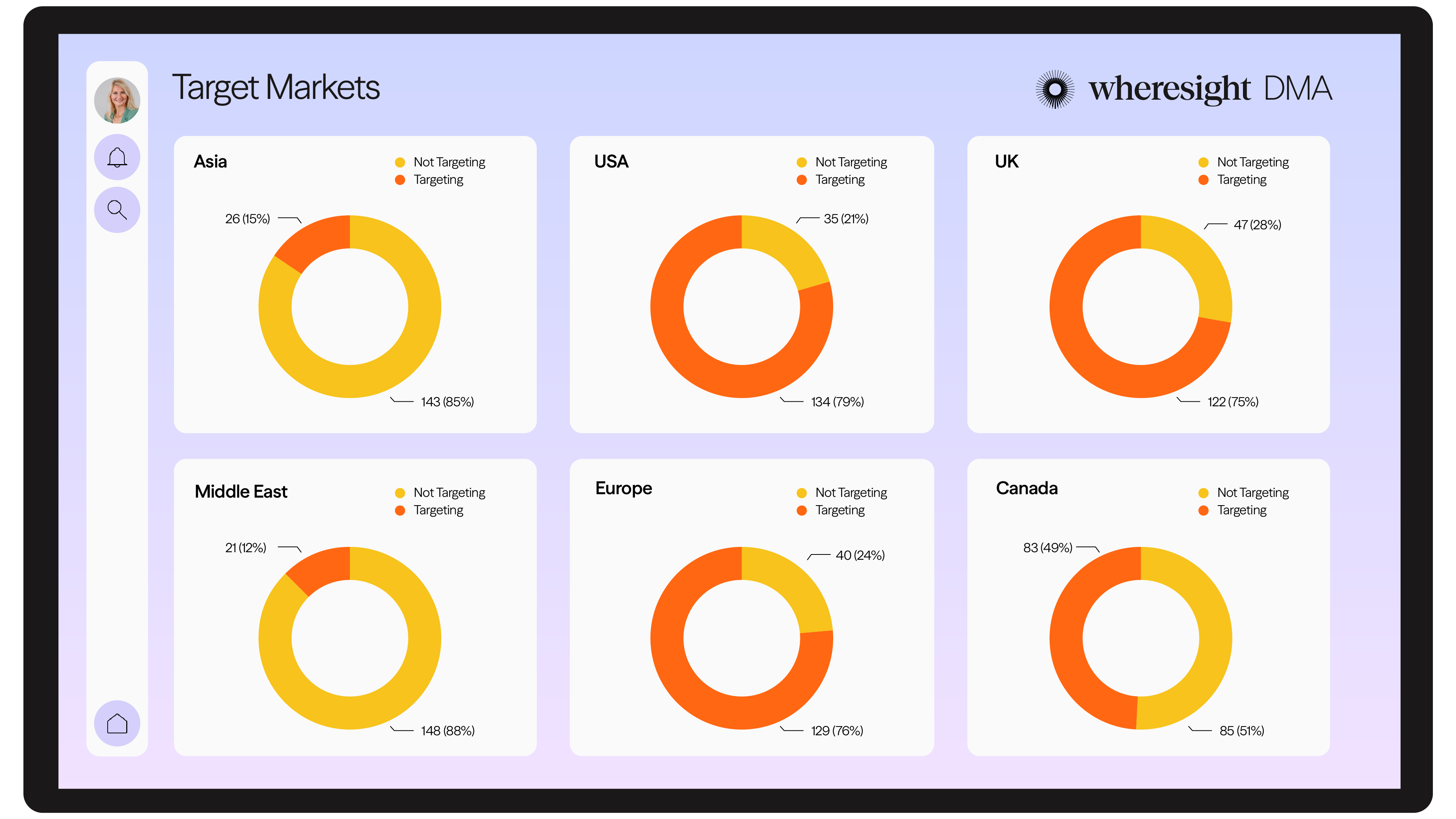Viewport: 1456px width, 819px height.
Task: Click UK value label 47 (28%)
Action: [1258, 225]
